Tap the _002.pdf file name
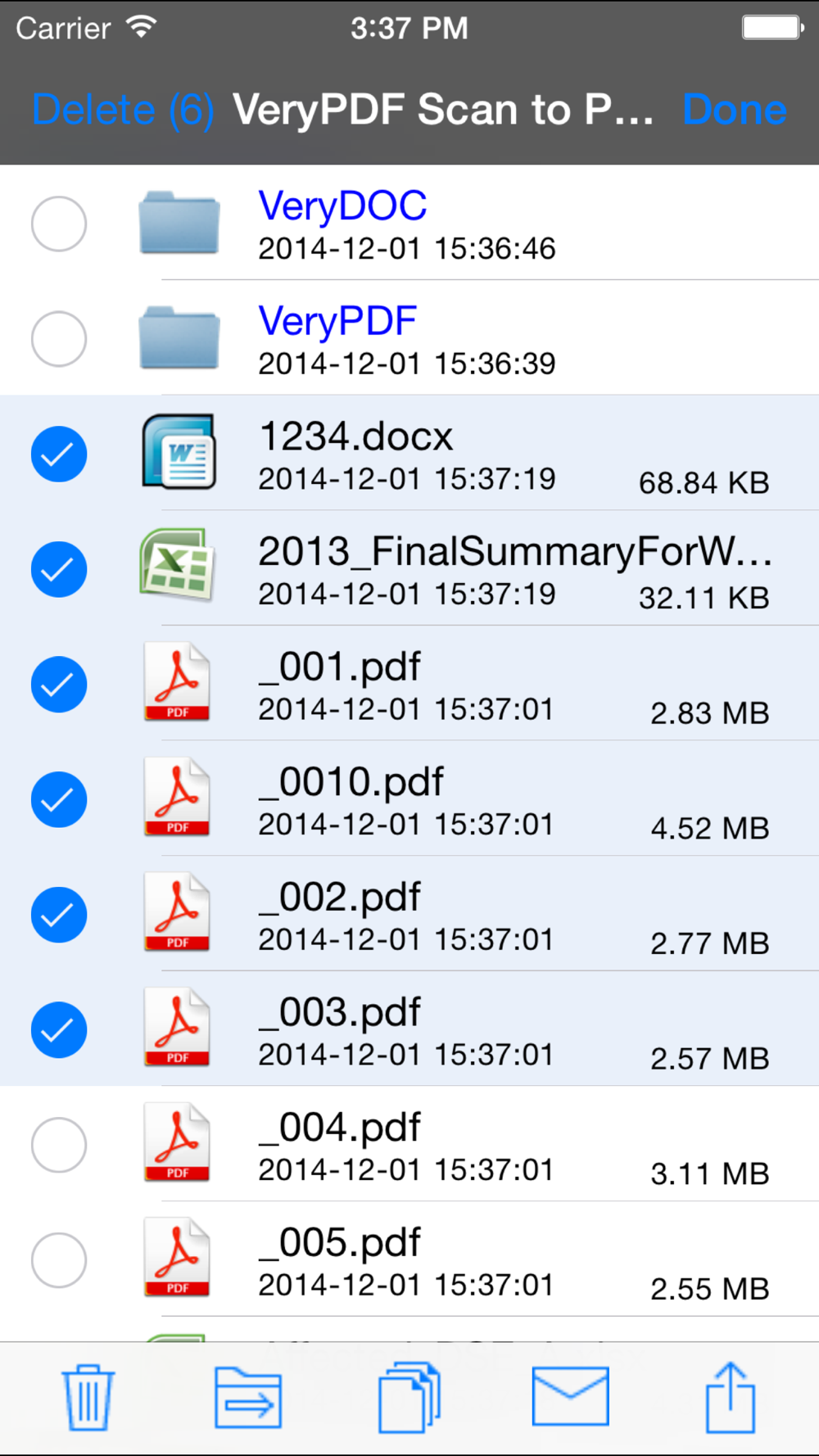Screen dimensions: 819x1456 click(x=339, y=898)
